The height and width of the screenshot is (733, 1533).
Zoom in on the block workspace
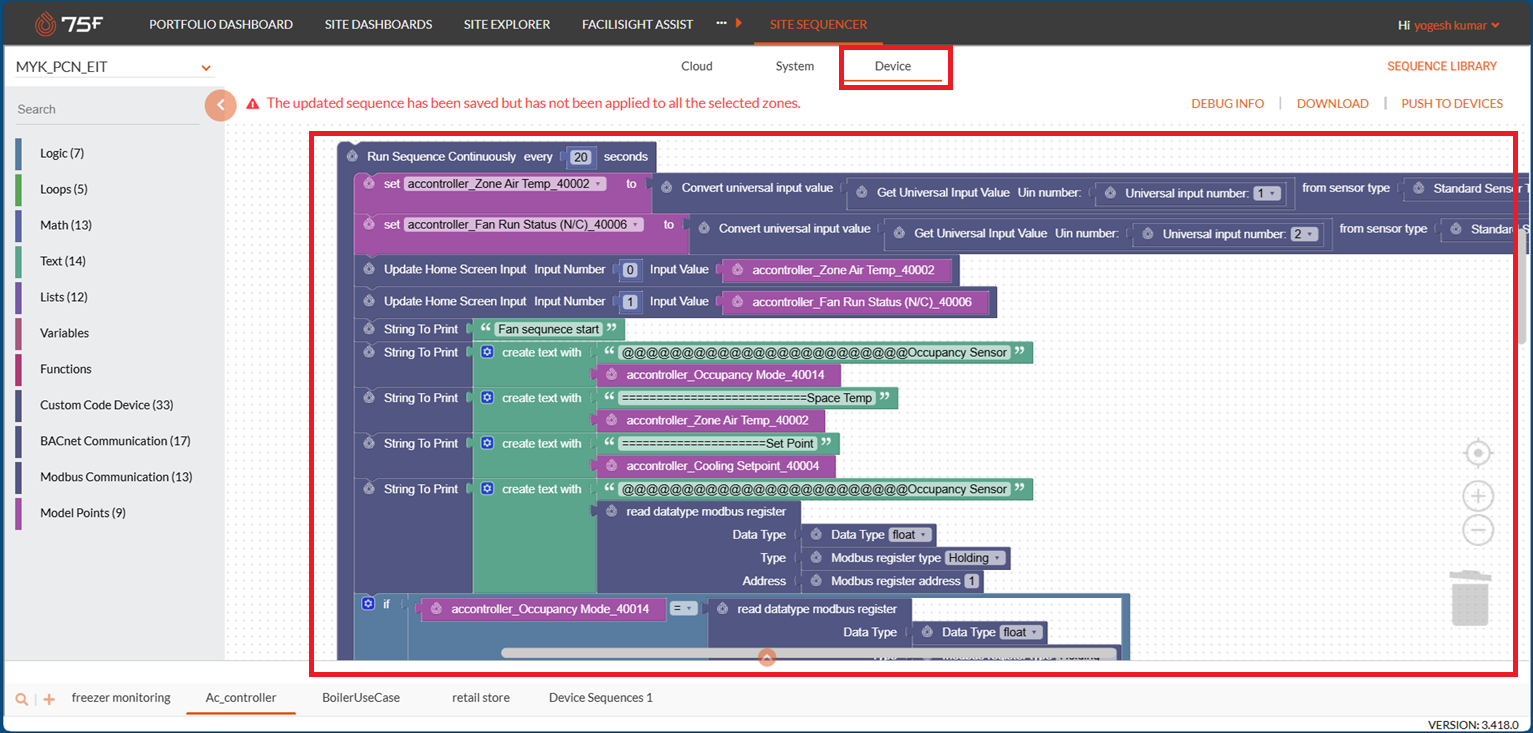pyautogui.click(x=1478, y=496)
